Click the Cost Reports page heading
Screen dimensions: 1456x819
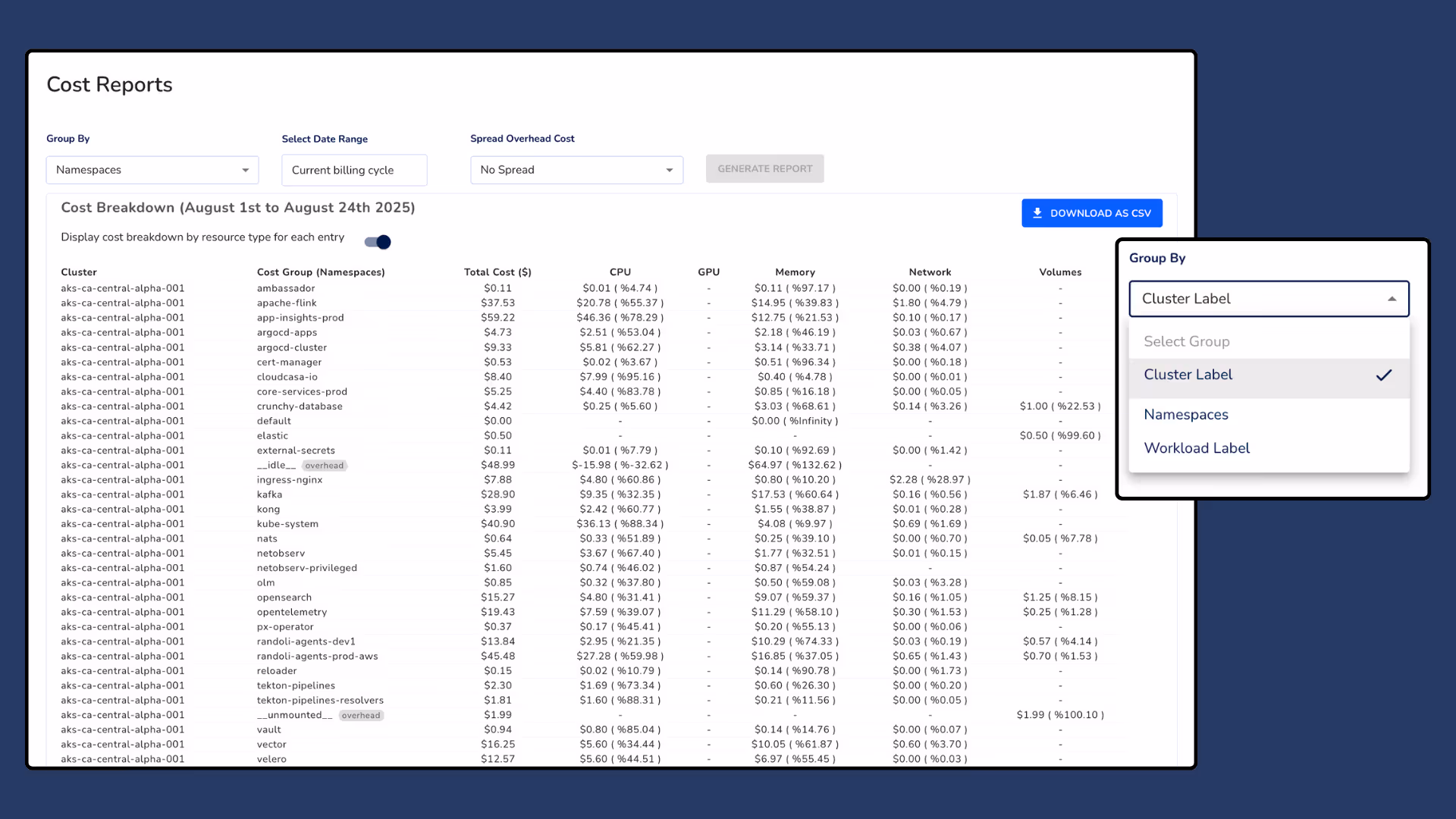coord(109,85)
